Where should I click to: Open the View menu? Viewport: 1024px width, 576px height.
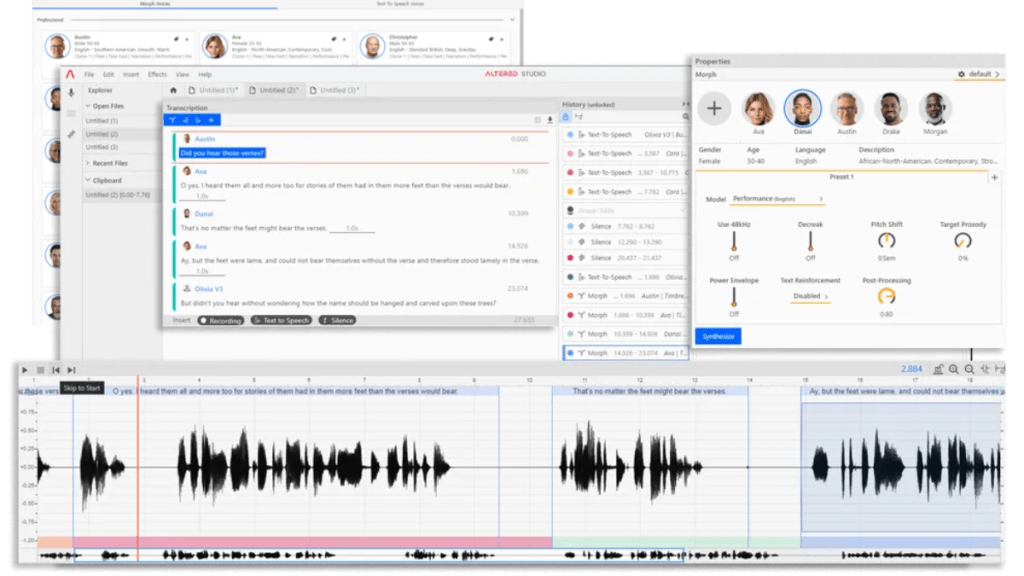coord(182,74)
